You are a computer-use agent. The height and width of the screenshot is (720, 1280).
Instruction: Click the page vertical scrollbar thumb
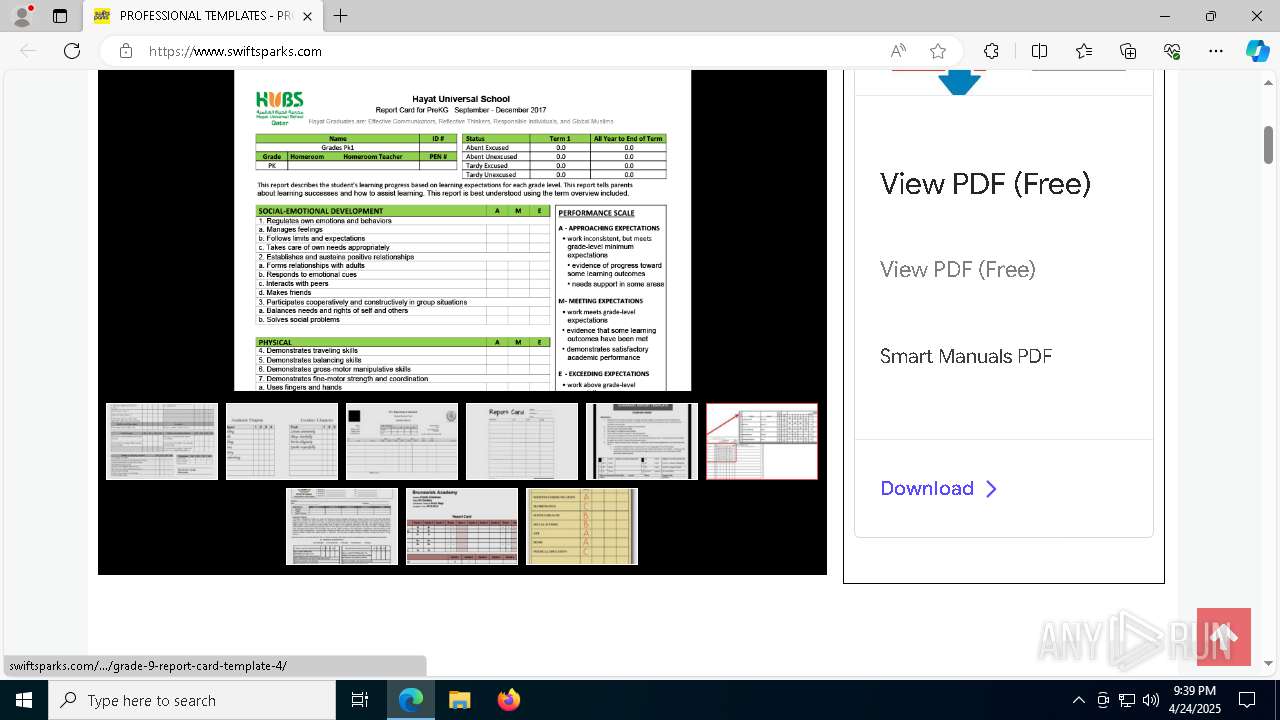tap(1268, 145)
